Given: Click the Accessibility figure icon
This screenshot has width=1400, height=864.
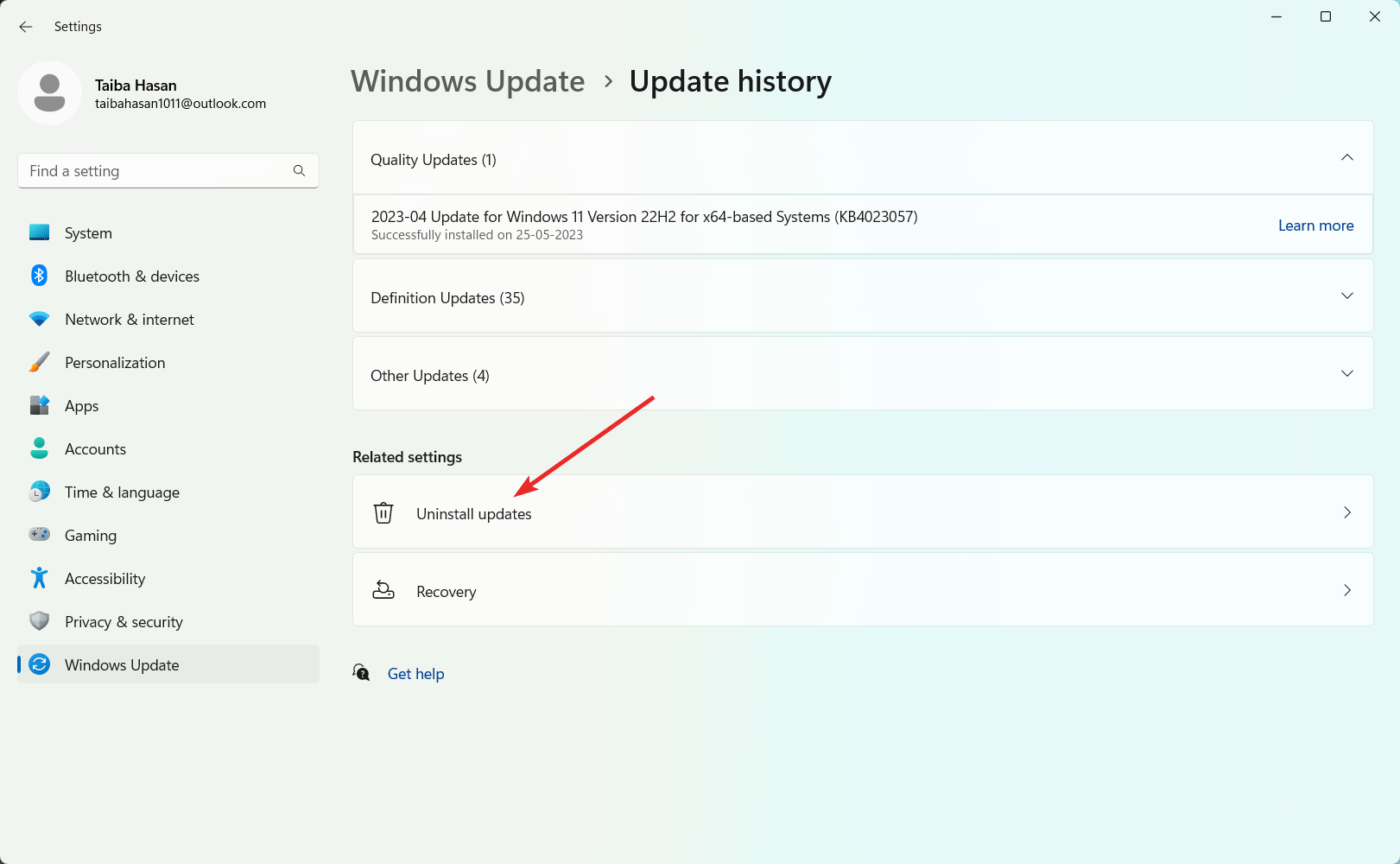Looking at the screenshot, I should (39, 578).
